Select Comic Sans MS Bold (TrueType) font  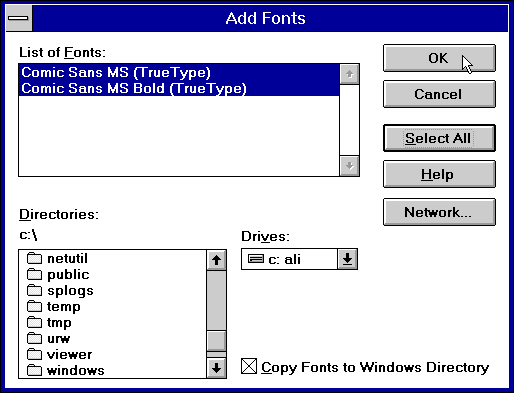click(179, 88)
